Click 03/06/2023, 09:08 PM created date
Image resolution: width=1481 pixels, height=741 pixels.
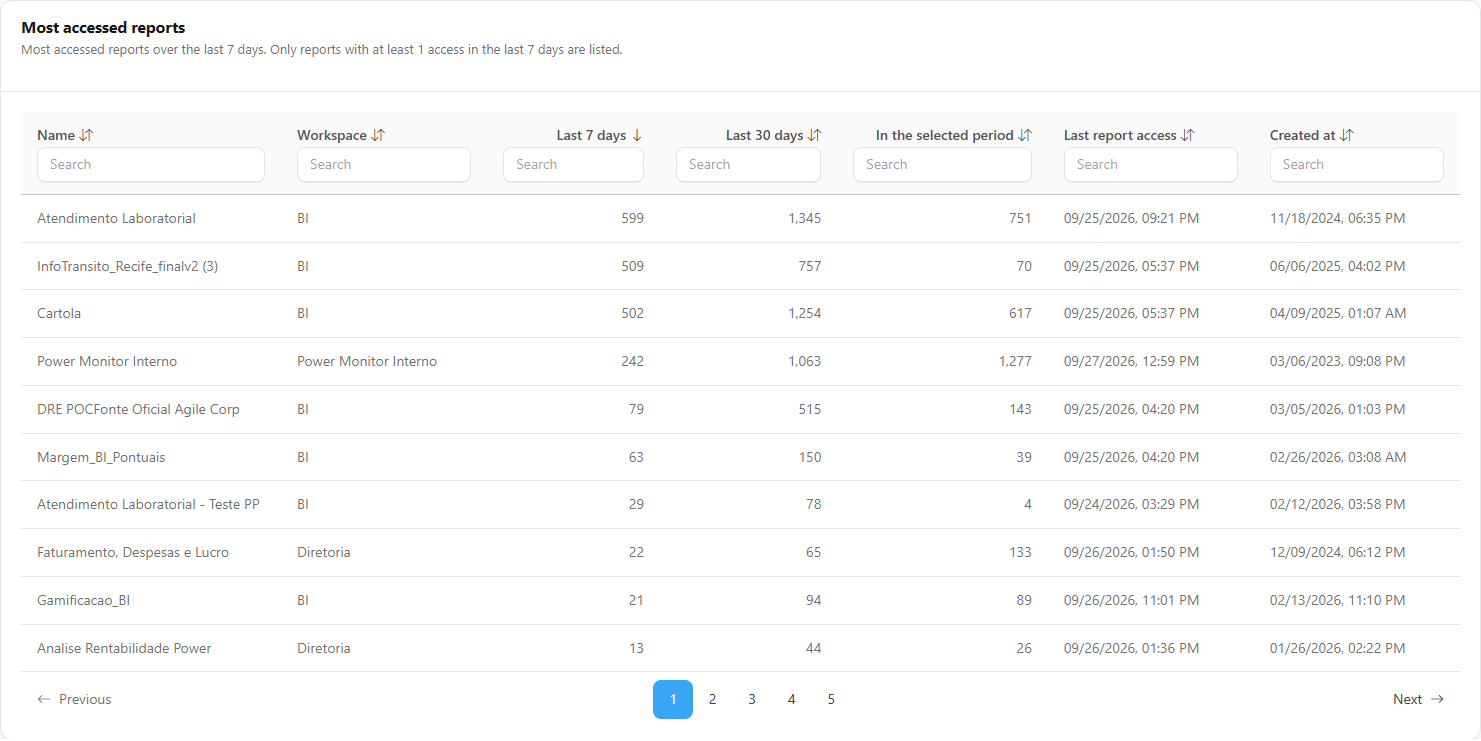pos(1338,361)
